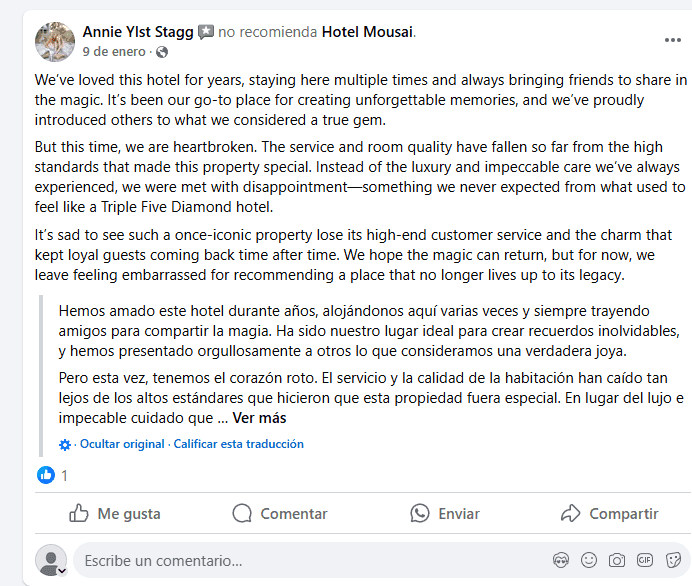692x586 pixels.
Task: Click the public audience globe icon
Action: coord(162,52)
